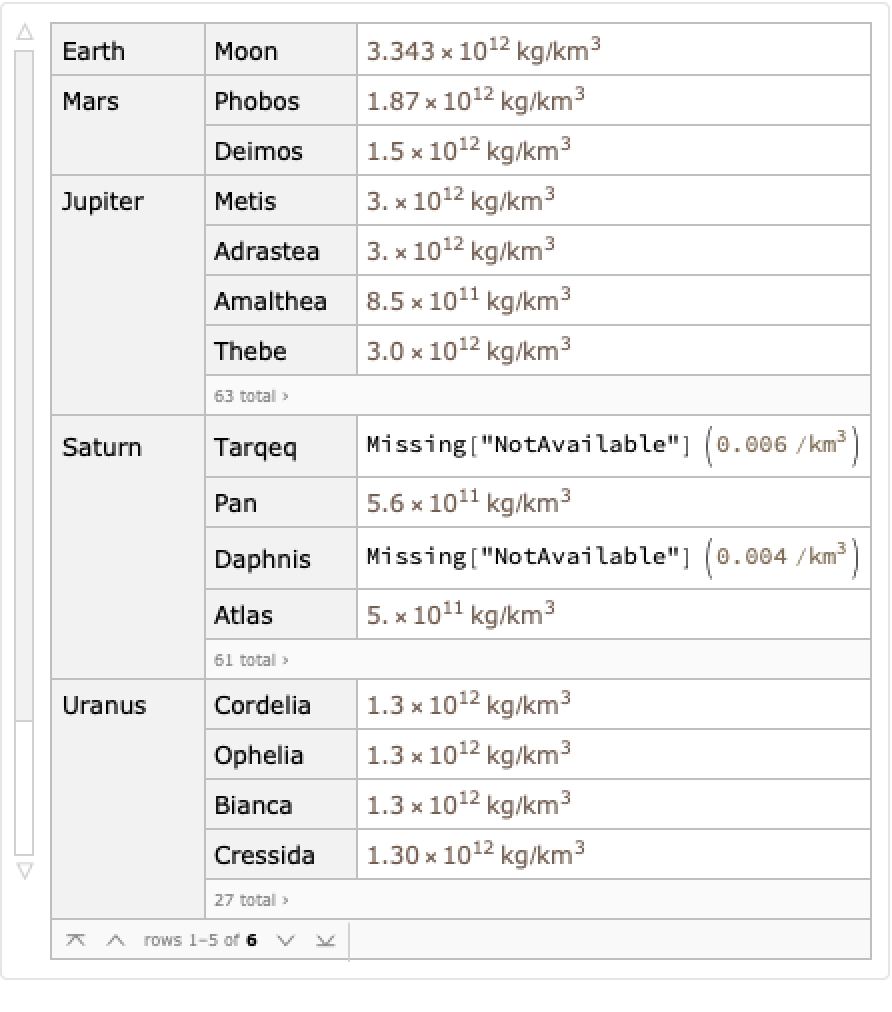Click the Jupiter row header
This screenshot has height=1012, width=892.
(x=103, y=201)
